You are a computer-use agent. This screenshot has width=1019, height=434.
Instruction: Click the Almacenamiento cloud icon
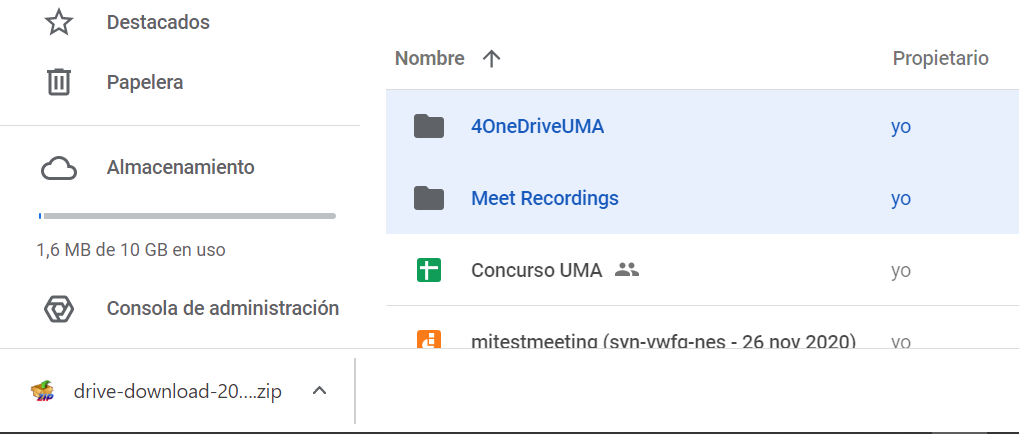tap(58, 168)
